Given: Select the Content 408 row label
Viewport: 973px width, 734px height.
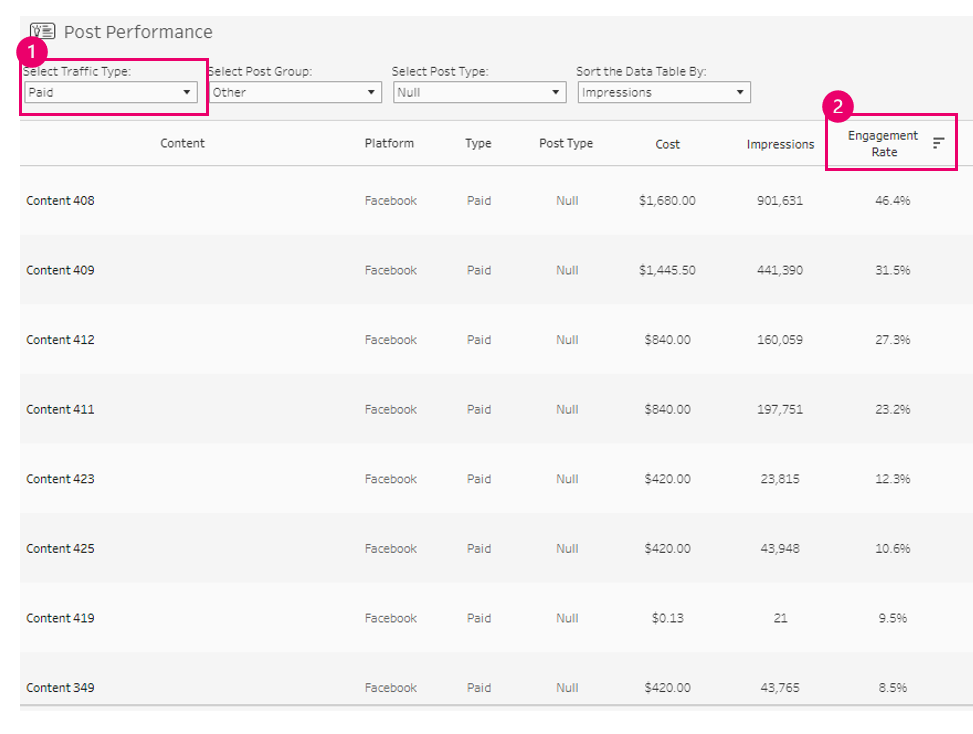Looking at the screenshot, I should pyautogui.click(x=60, y=201).
